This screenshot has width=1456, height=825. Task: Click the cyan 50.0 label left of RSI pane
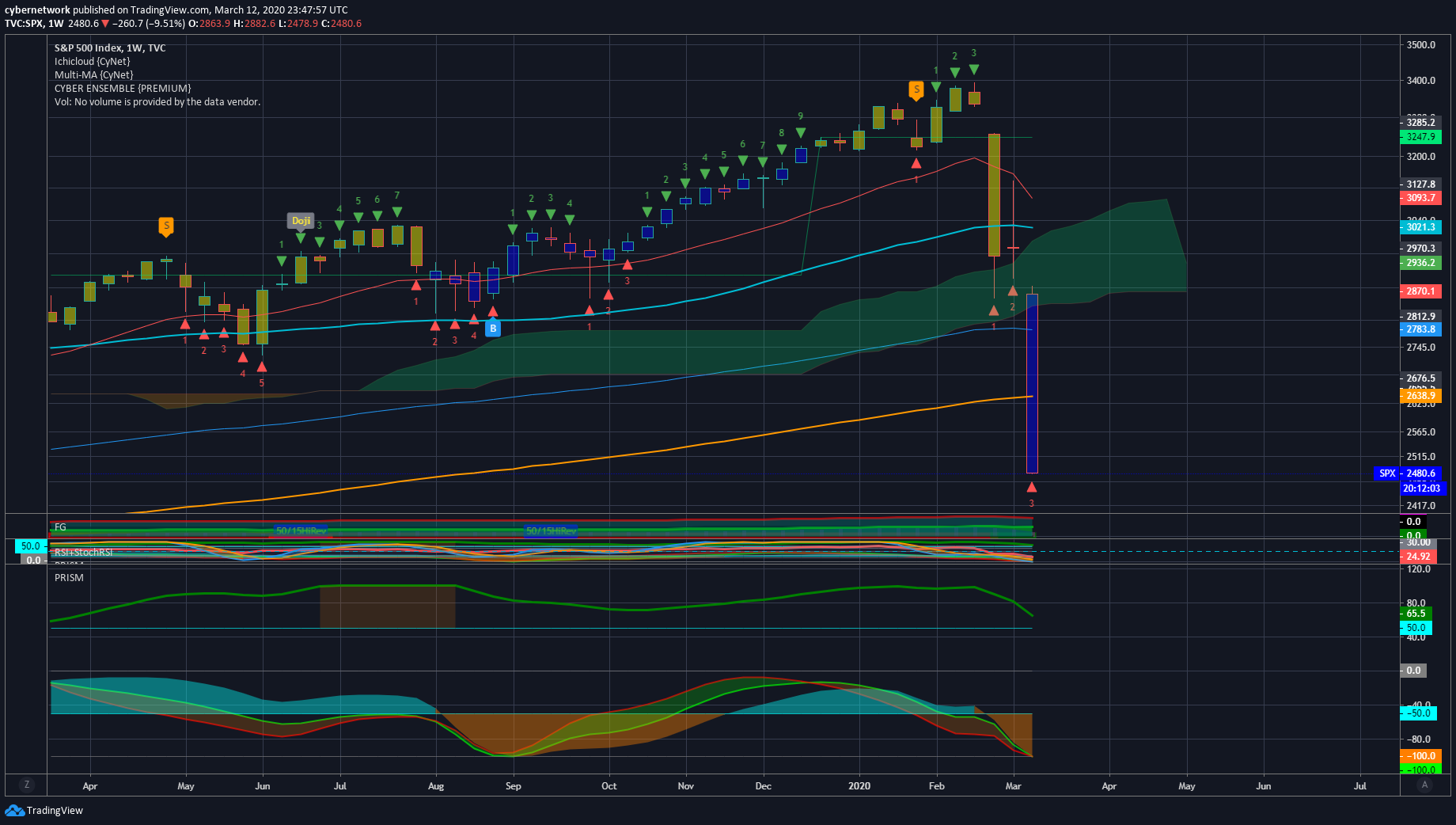[x=30, y=546]
